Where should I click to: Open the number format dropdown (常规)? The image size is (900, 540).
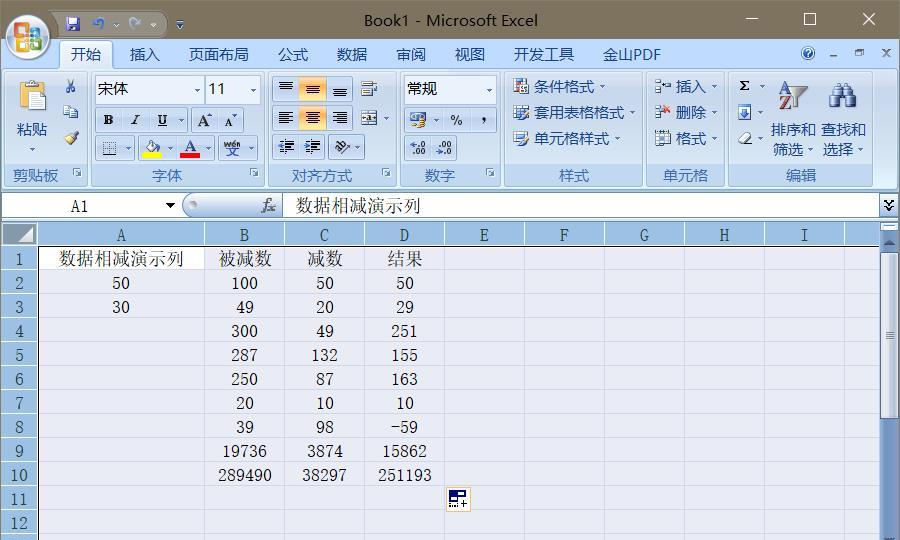[489, 90]
